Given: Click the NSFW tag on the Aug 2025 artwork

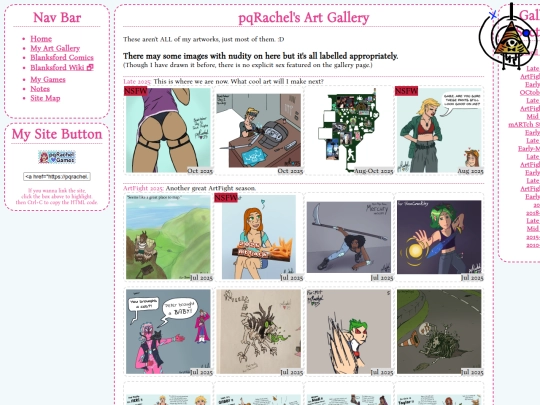Looking at the screenshot, I should (x=406, y=91).
